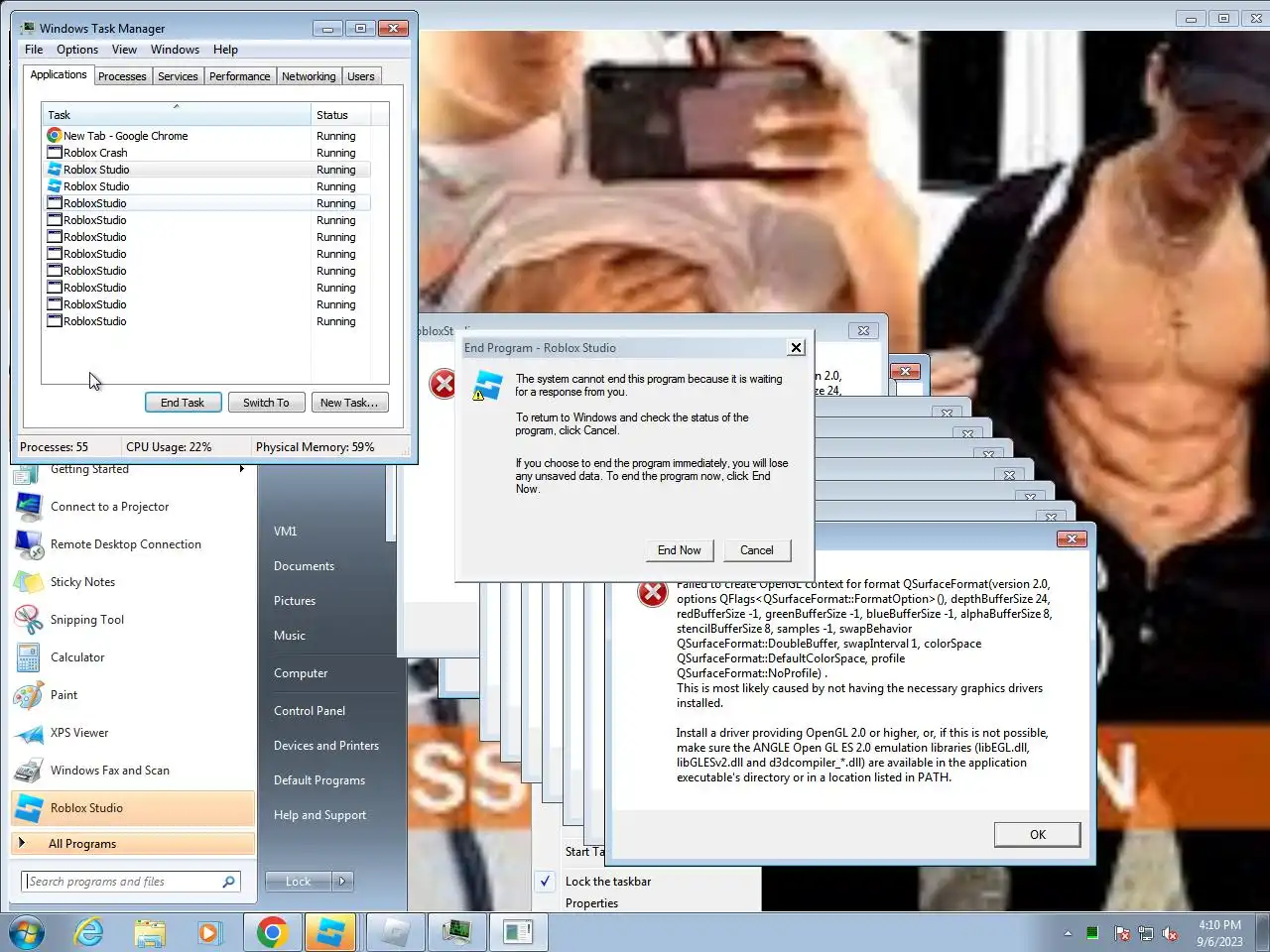Click the taskbar clock showing 4:10 PM
The image size is (1270, 952).
pos(1219,933)
